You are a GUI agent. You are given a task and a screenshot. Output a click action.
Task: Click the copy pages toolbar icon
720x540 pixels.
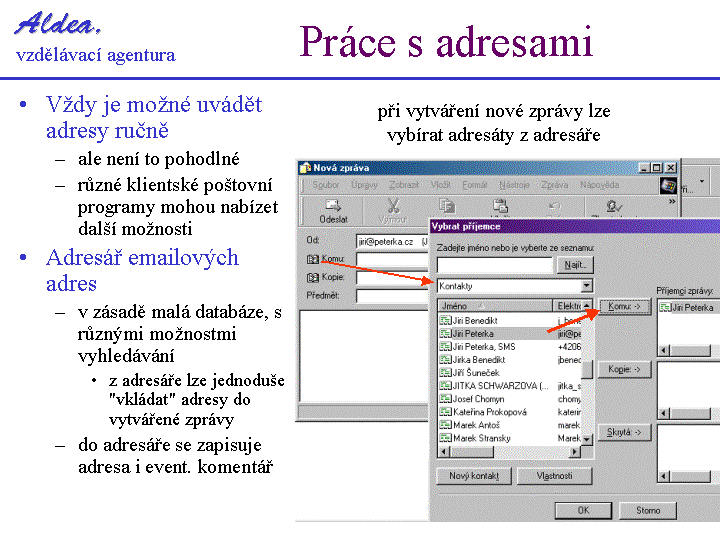point(446,206)
